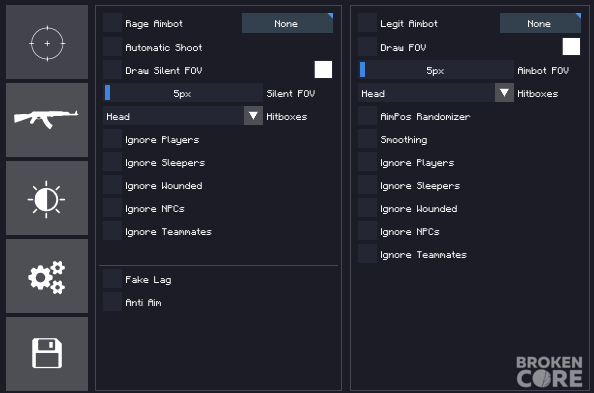Click Head value in Rage Hitboxes
Screen dimensions: 594x393
[118, 116]
